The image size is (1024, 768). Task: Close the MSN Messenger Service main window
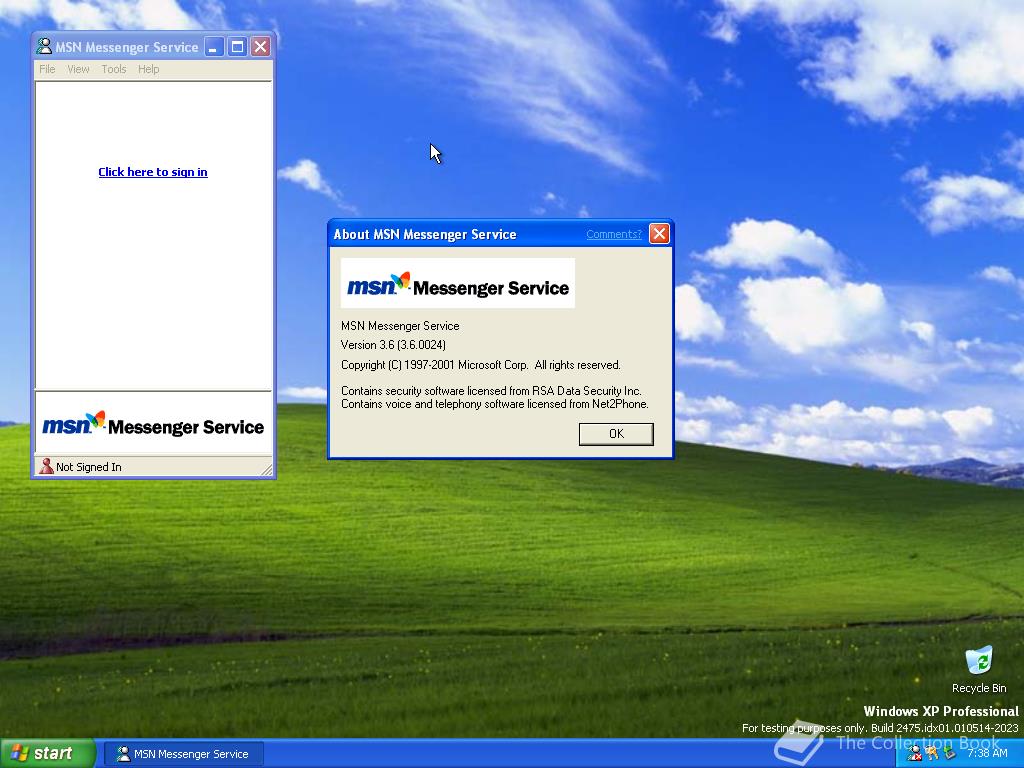click(261, 46)
